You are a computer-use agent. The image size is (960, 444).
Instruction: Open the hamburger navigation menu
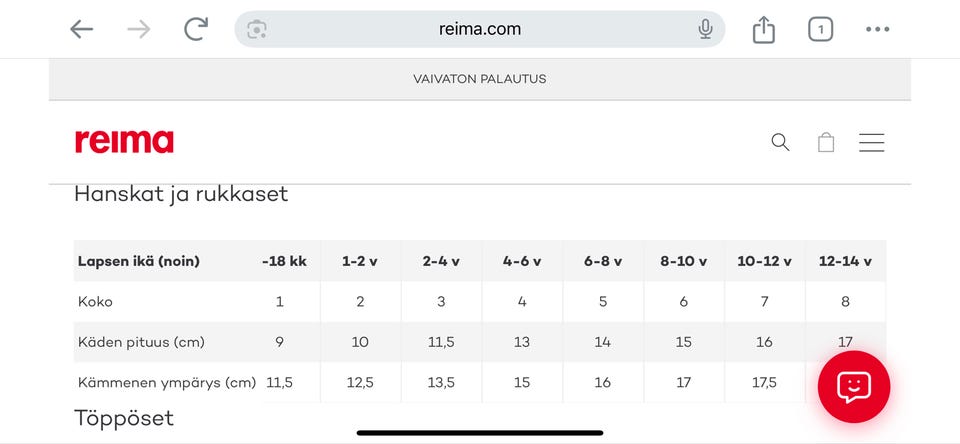(x=871, y=142)
